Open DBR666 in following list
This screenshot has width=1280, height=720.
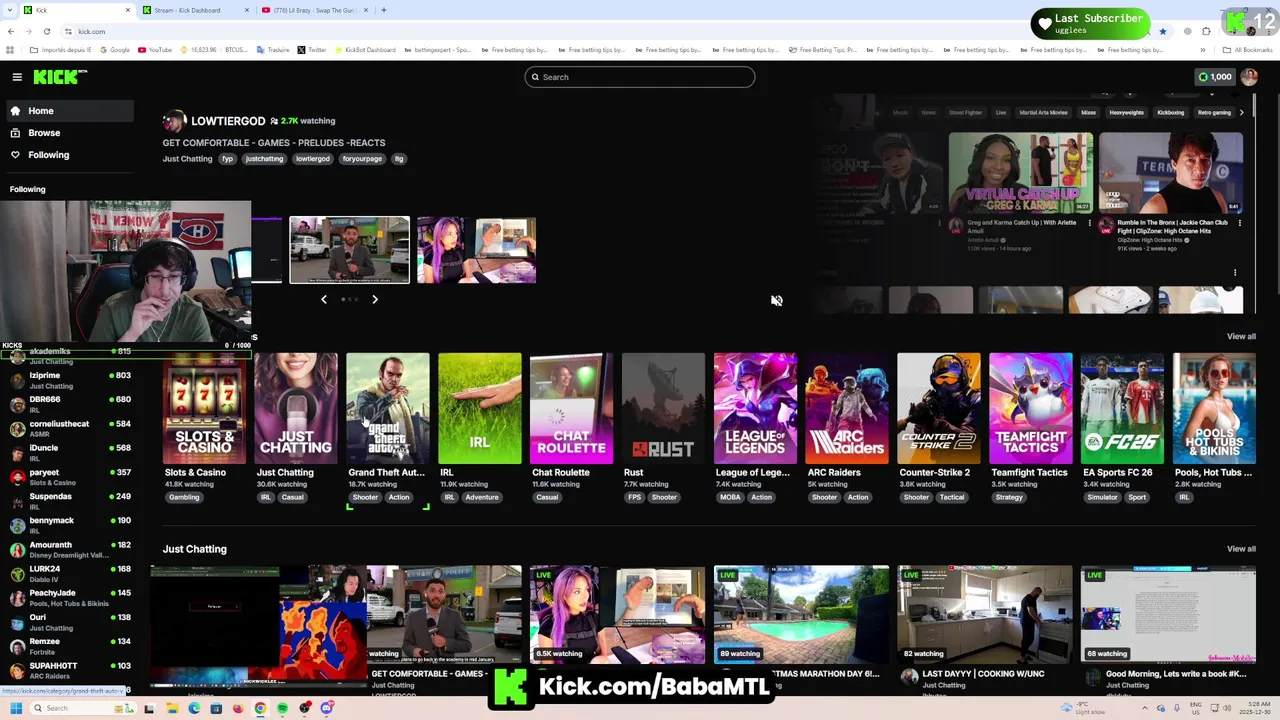[x=70, y=404]
